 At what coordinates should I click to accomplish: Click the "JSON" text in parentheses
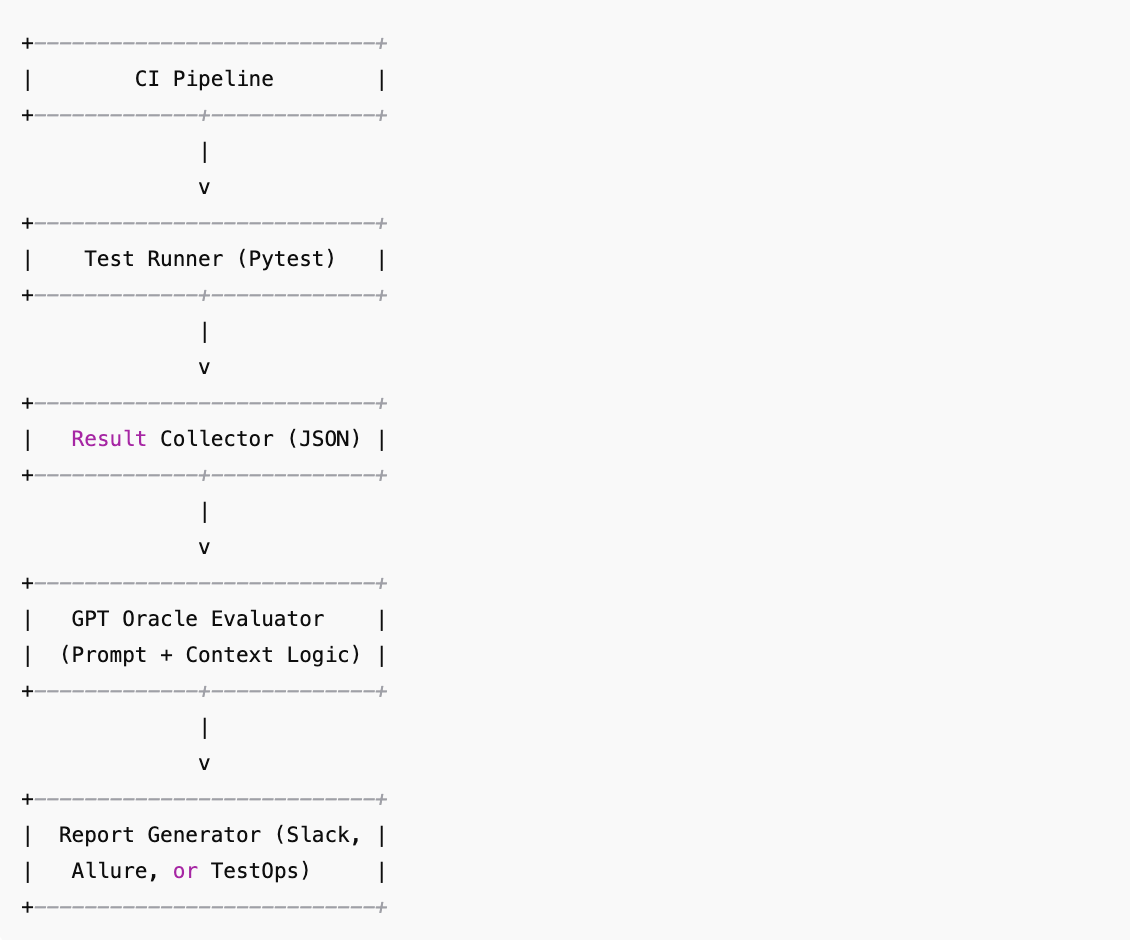[x=323, y=439]
